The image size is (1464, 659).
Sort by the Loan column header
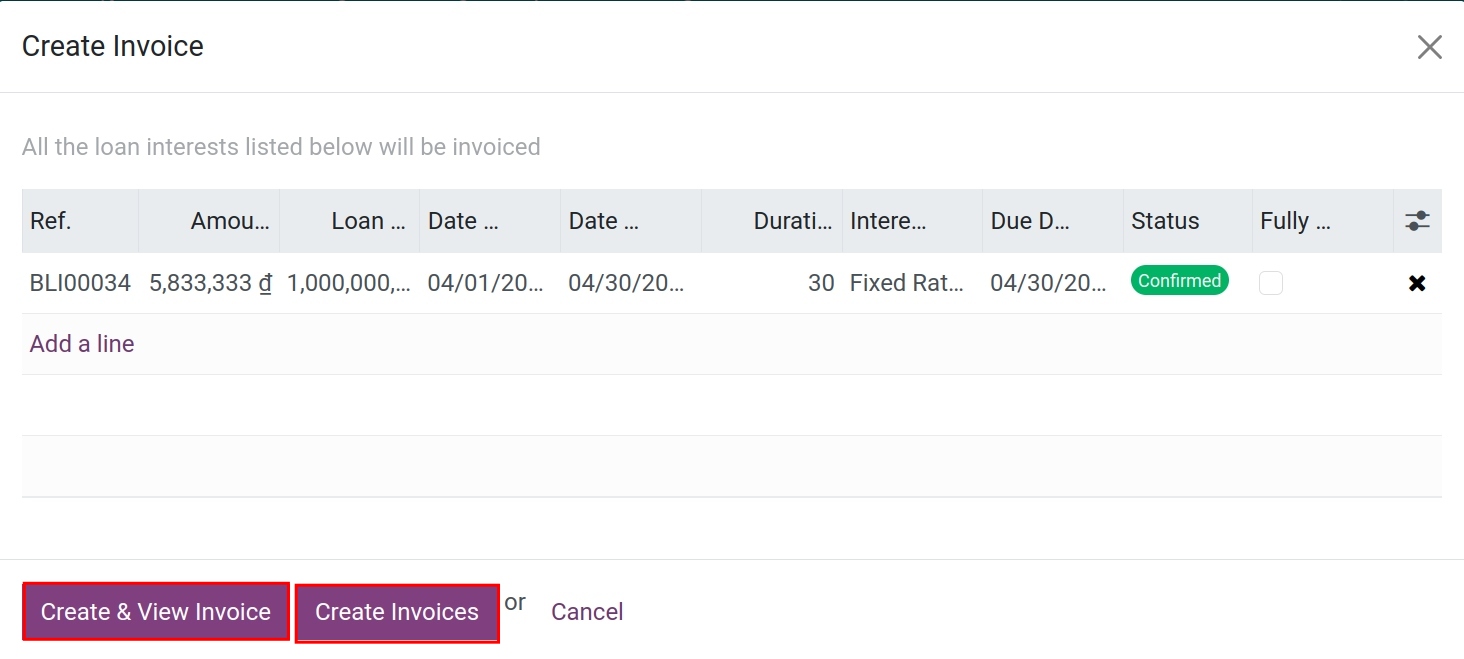[349, 221]
